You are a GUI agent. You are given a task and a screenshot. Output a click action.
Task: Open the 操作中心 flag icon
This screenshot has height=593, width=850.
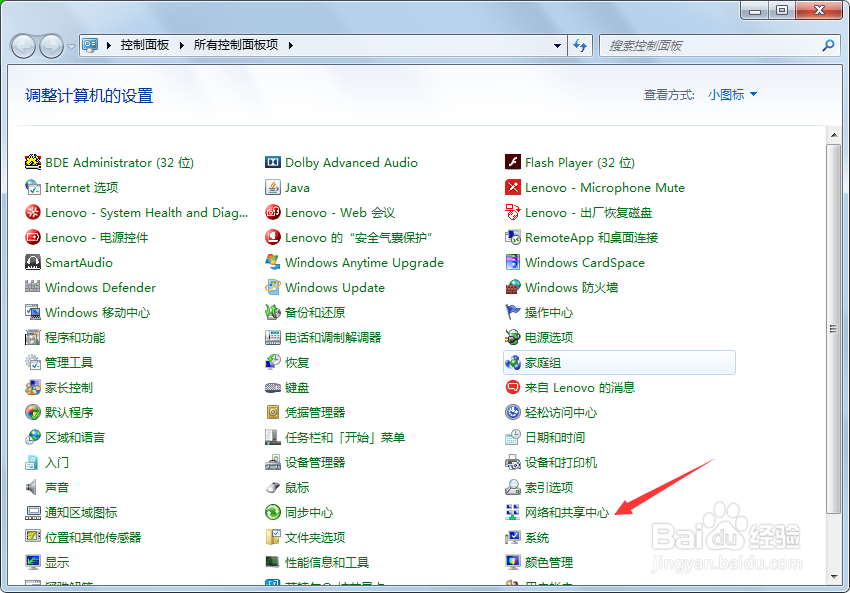coord(513,312)
